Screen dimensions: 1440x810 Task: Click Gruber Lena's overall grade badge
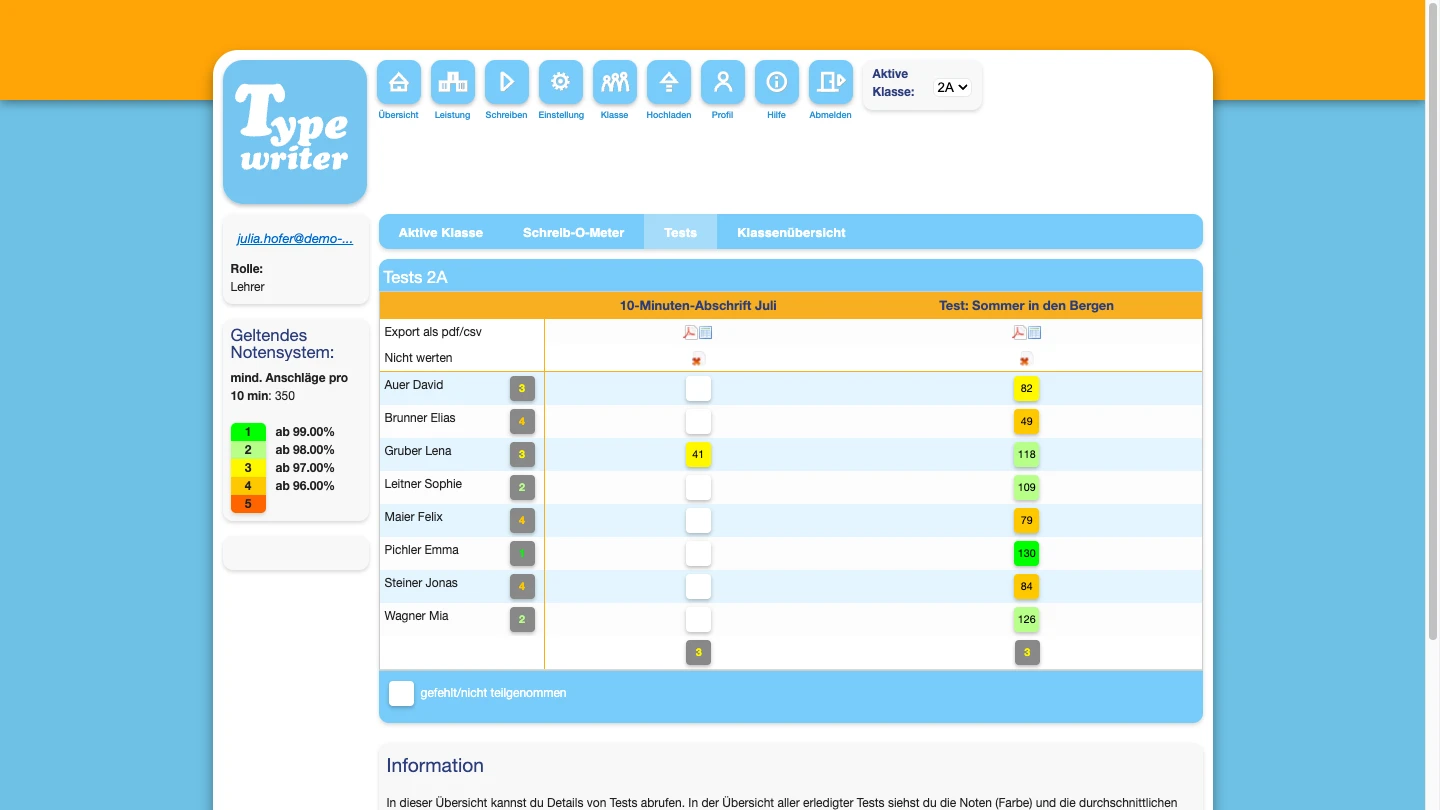click(x=522, y=454)
